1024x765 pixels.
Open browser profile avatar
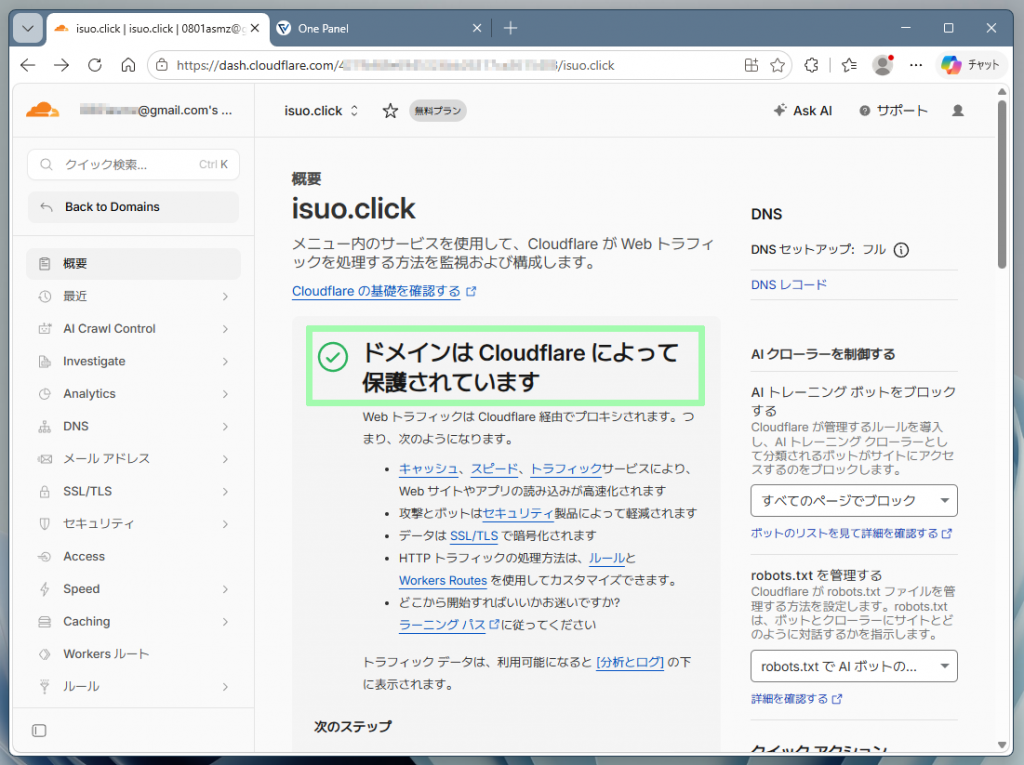click(883, 65)
